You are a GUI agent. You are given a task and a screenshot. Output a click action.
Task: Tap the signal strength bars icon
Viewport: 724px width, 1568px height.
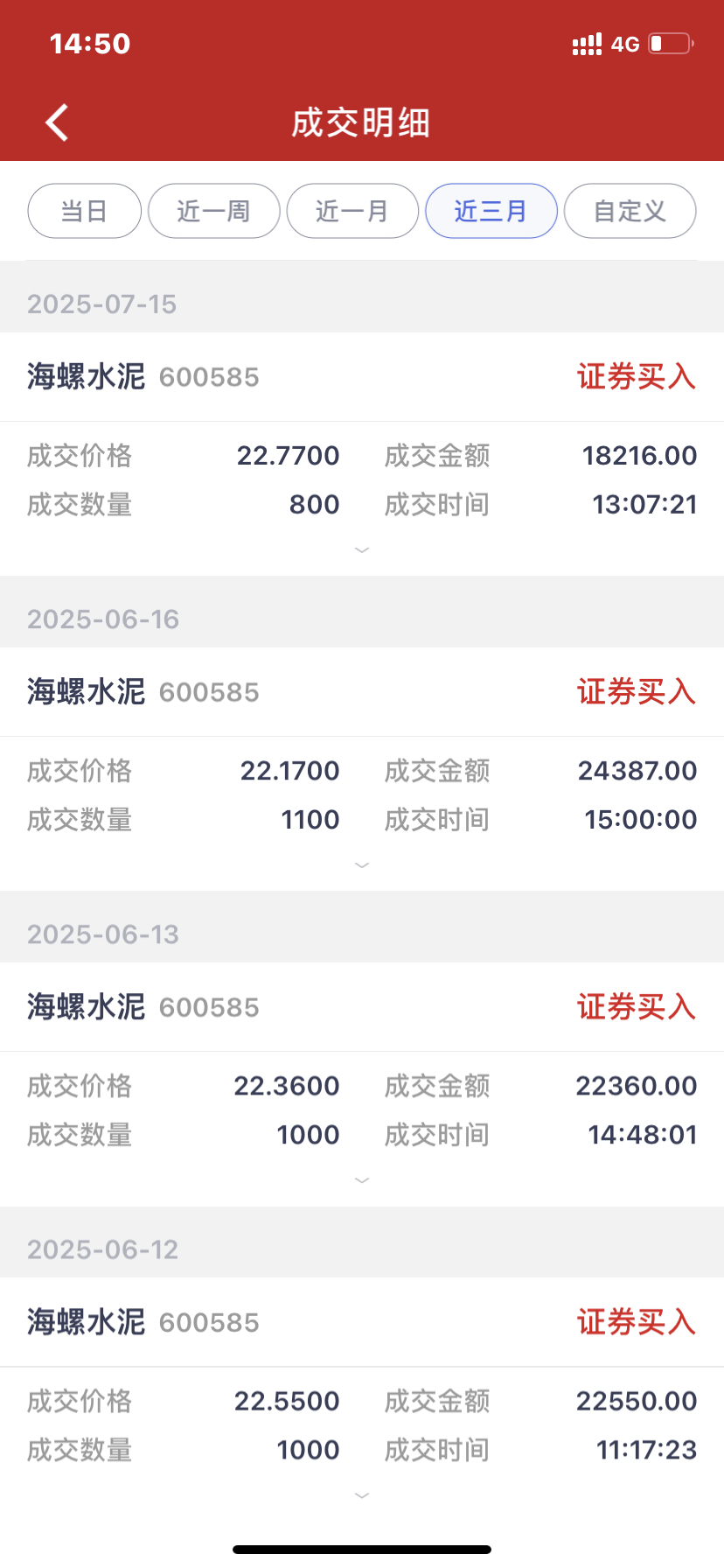coord(587,44)
